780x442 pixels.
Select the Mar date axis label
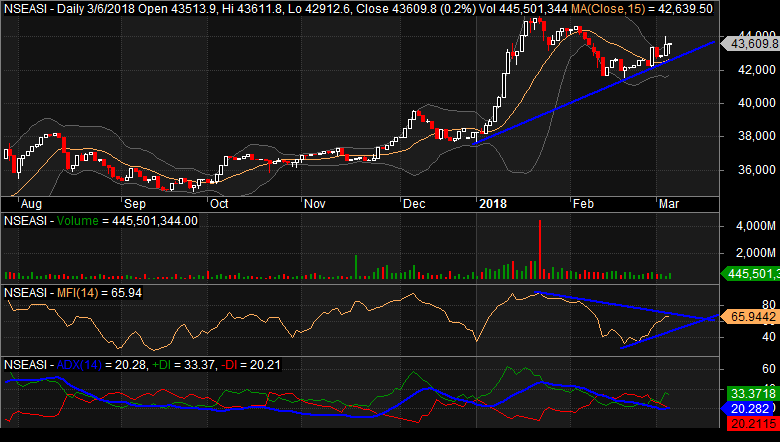pos(669,204)
